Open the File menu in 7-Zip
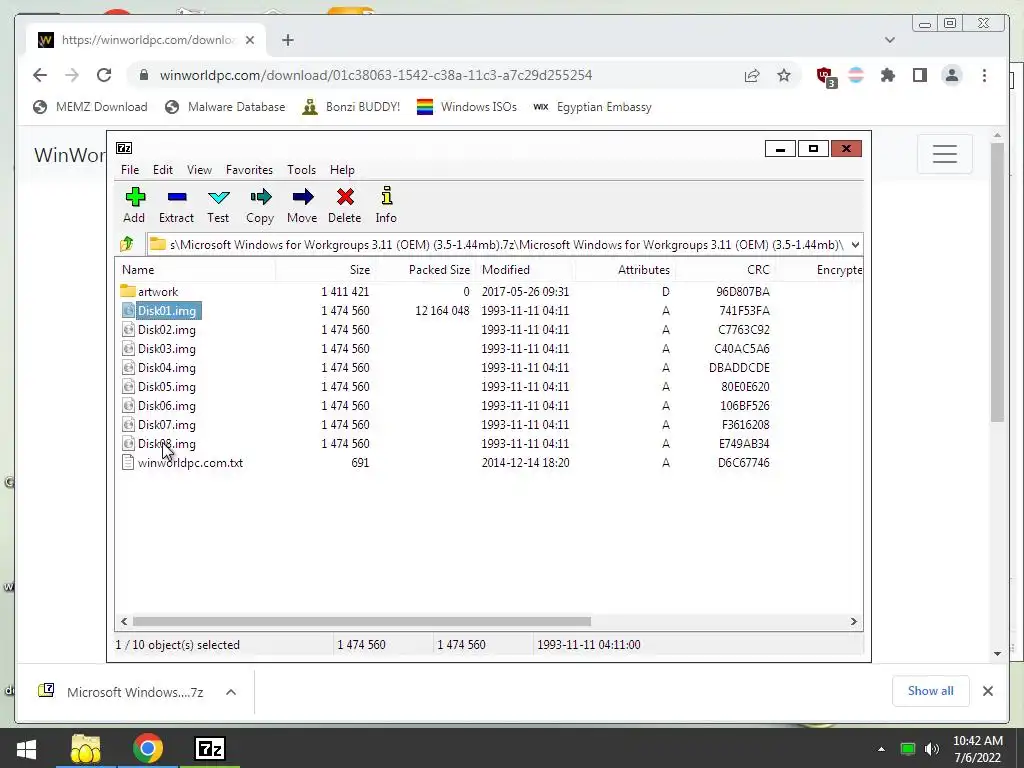 coord(130,170)
